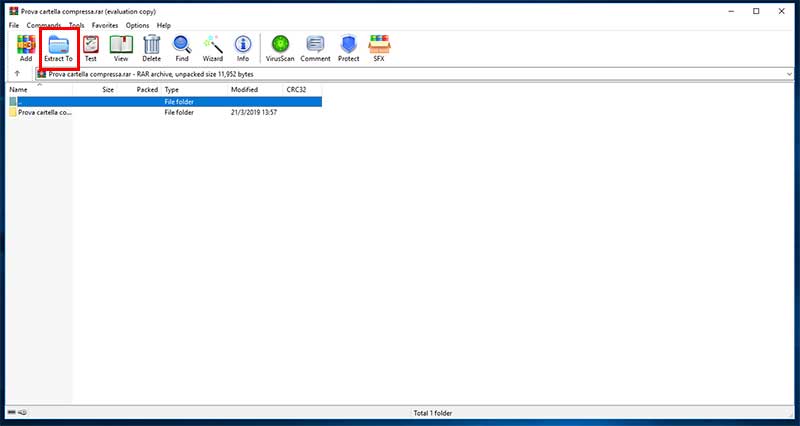The height and width of the screenshot is (426, 800).
Task: Launch the Wizard wand icon
Action: click(x=213, y=48)
